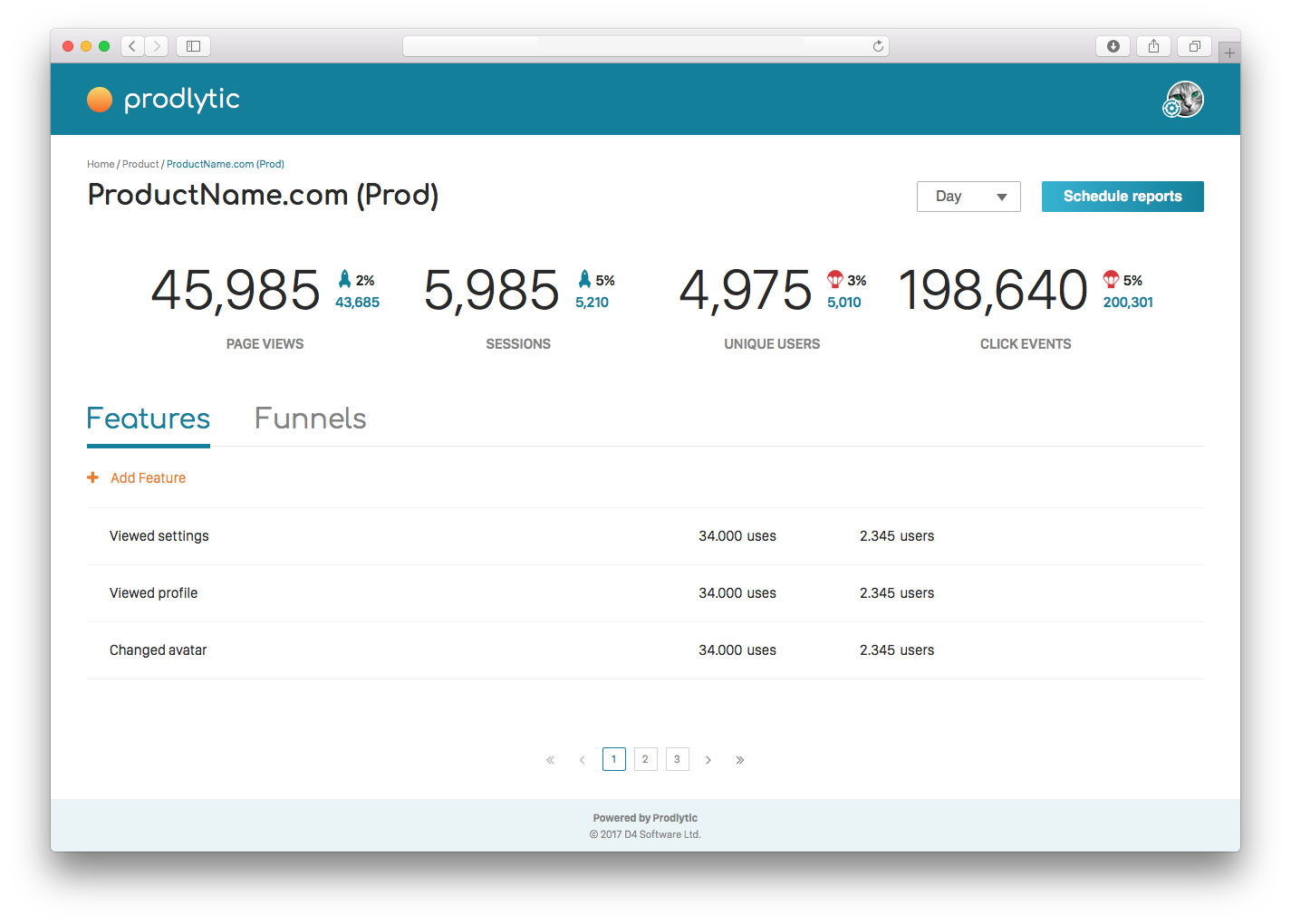Click the Powered by Prodlytic footer text
Image resolution: width=1291 pixels, height=924 pixels.
[x=645, y=818]
